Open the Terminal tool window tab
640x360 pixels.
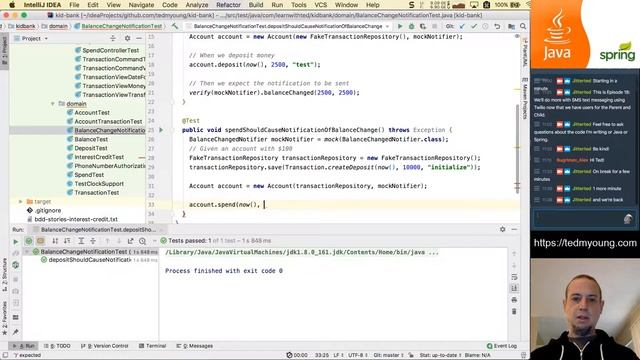(x=153, y=346)
